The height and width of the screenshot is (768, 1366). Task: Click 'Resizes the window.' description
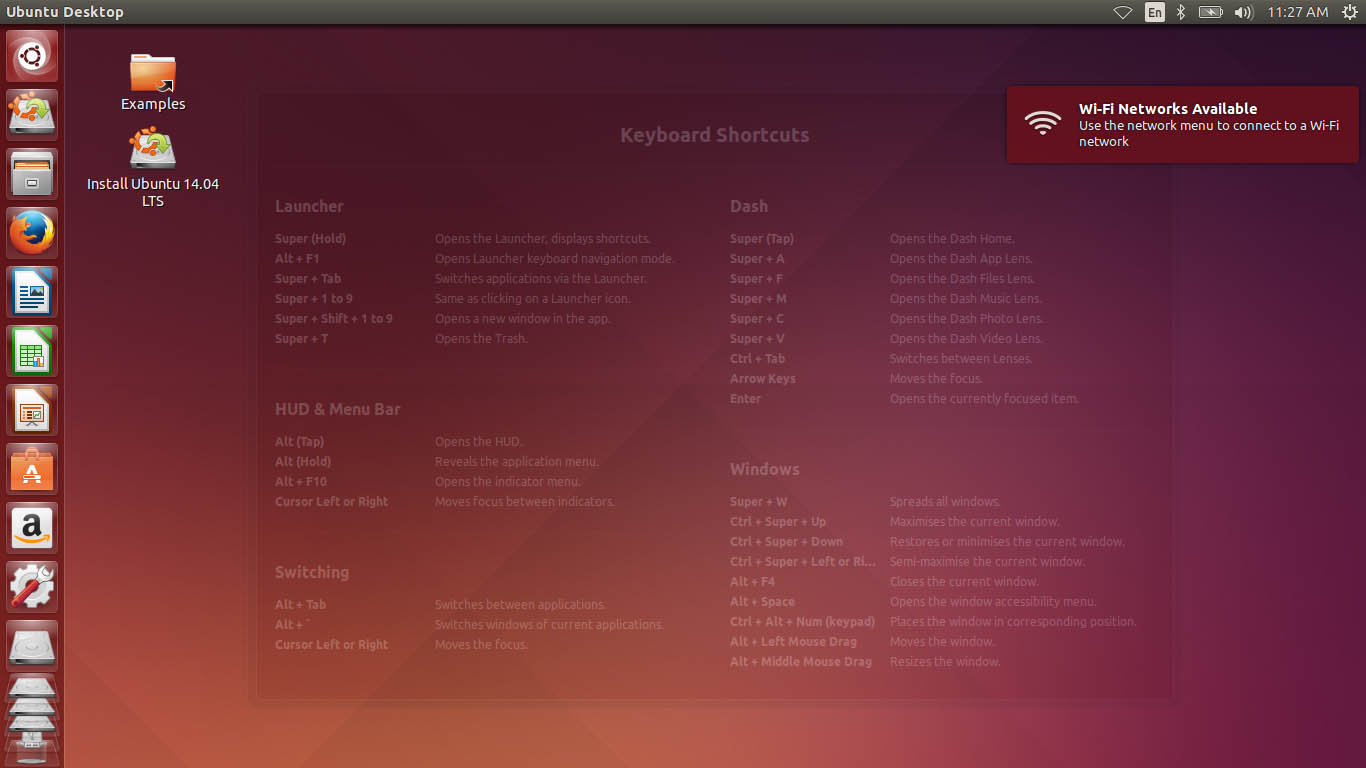945,662
